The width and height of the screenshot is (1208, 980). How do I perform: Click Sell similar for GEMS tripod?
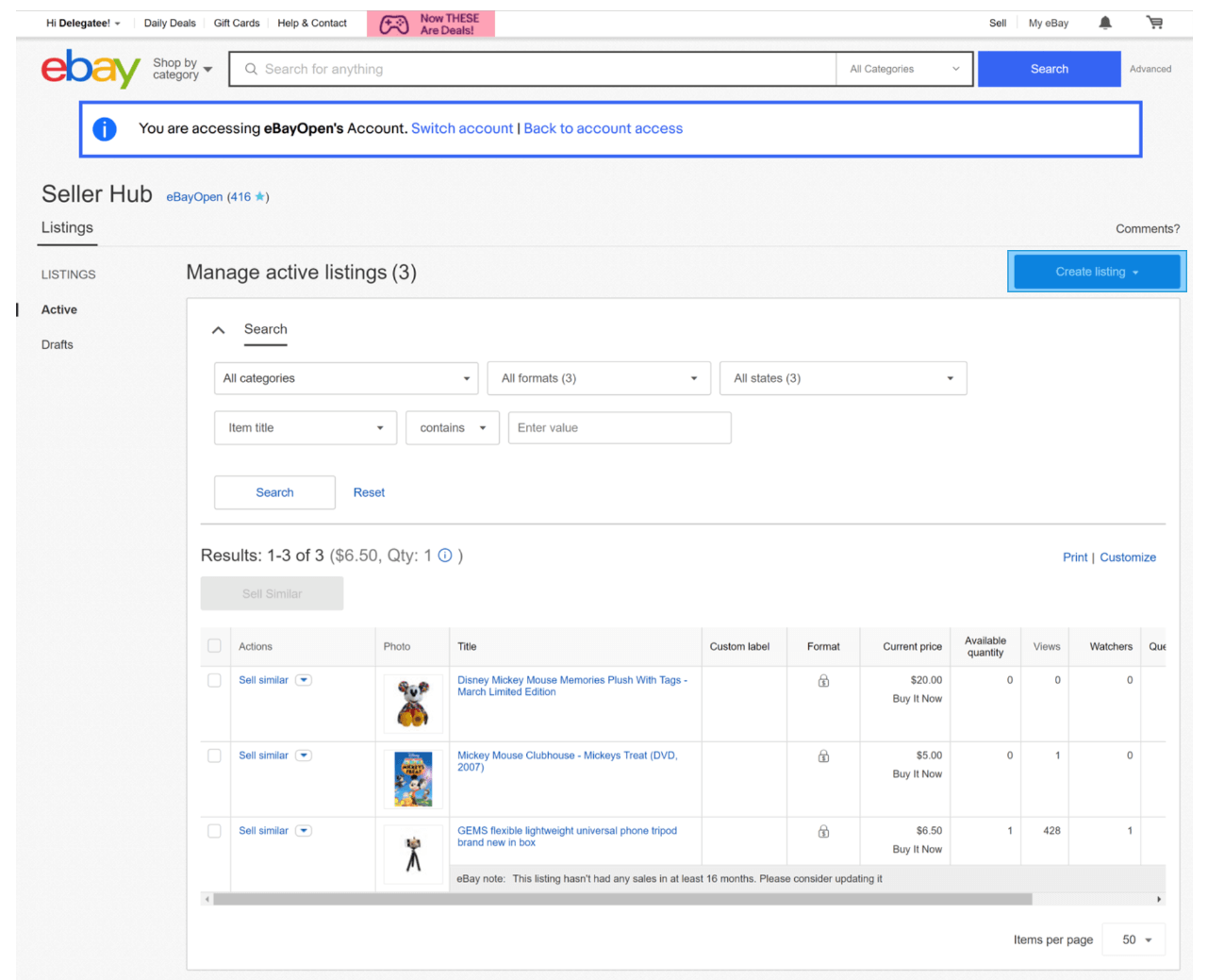click(x=263, y=831)
